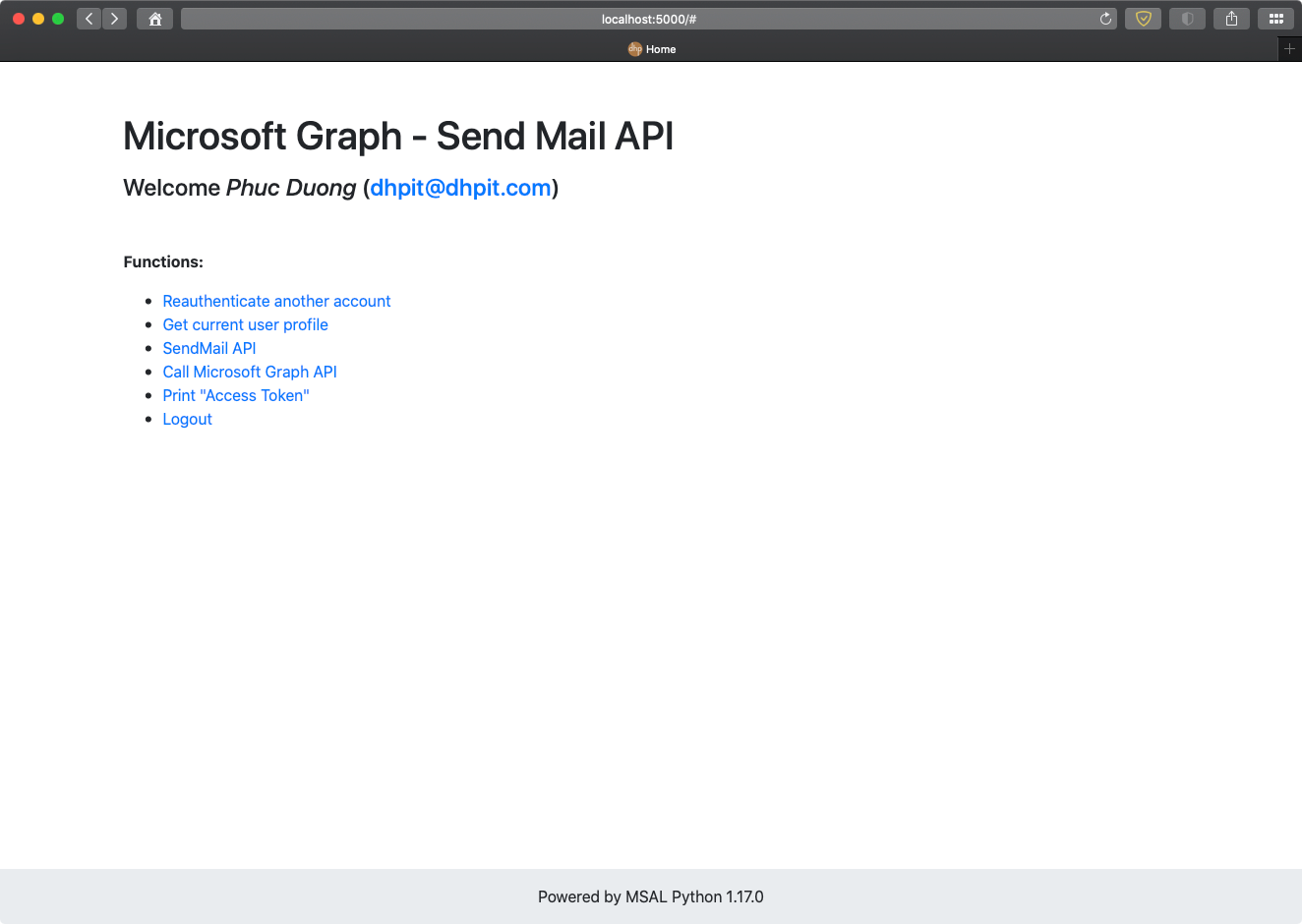Click the localhost:5000 address bar
This screenshot has height=924, width=1302.
coord(649,19)
